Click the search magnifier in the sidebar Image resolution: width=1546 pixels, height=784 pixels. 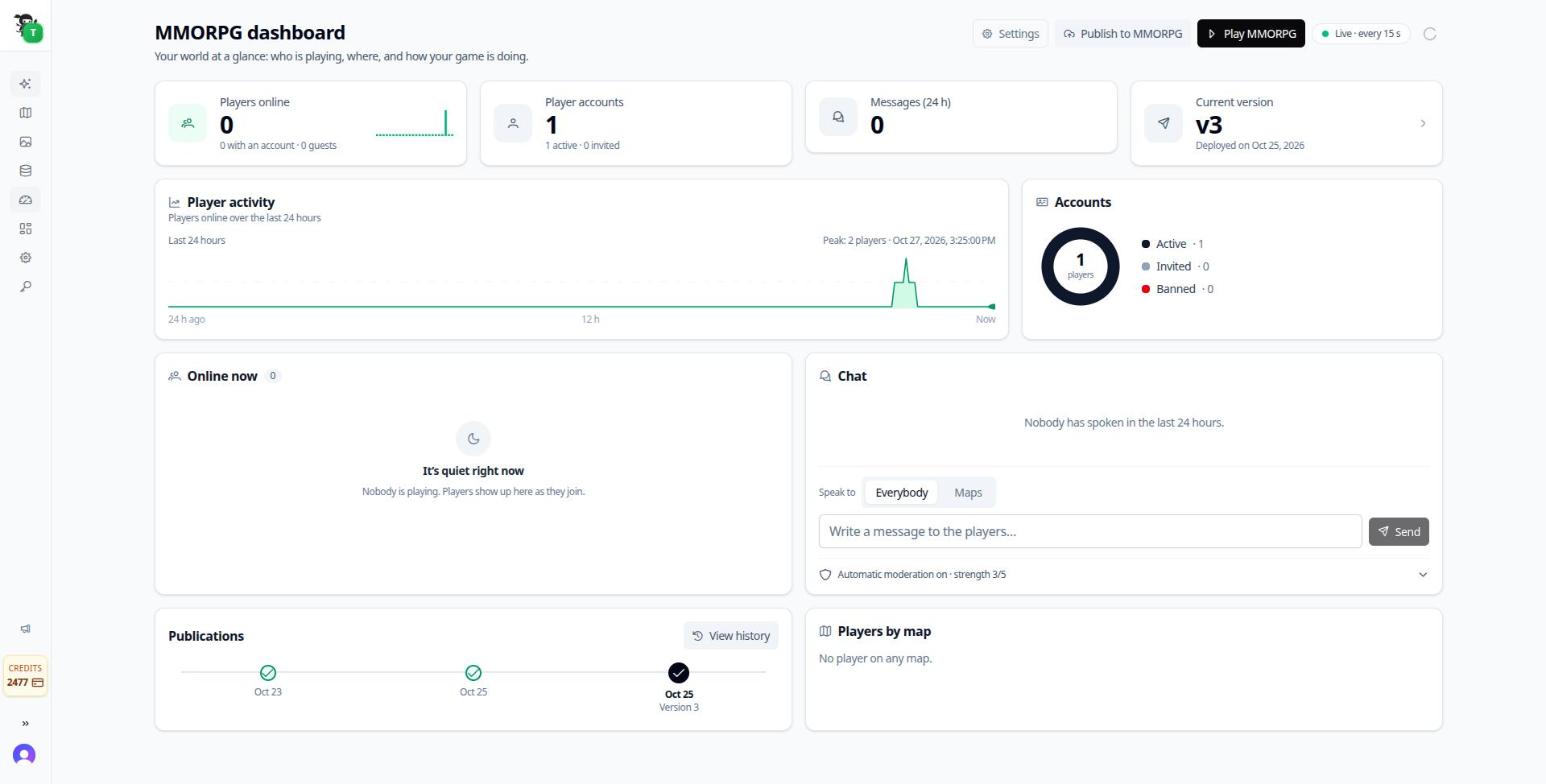(25, 287)
